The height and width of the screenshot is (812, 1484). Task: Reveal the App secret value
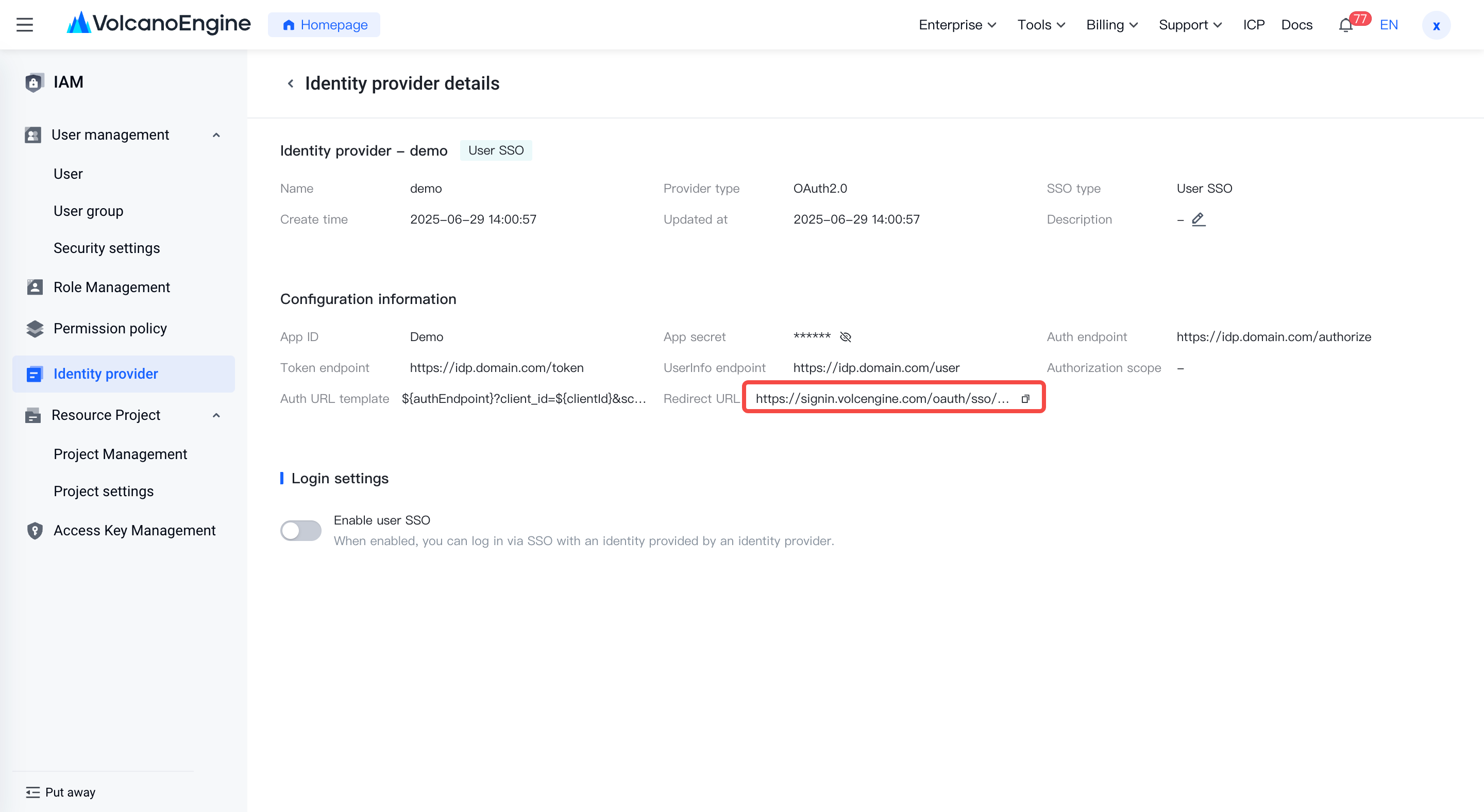coord(845,337)
